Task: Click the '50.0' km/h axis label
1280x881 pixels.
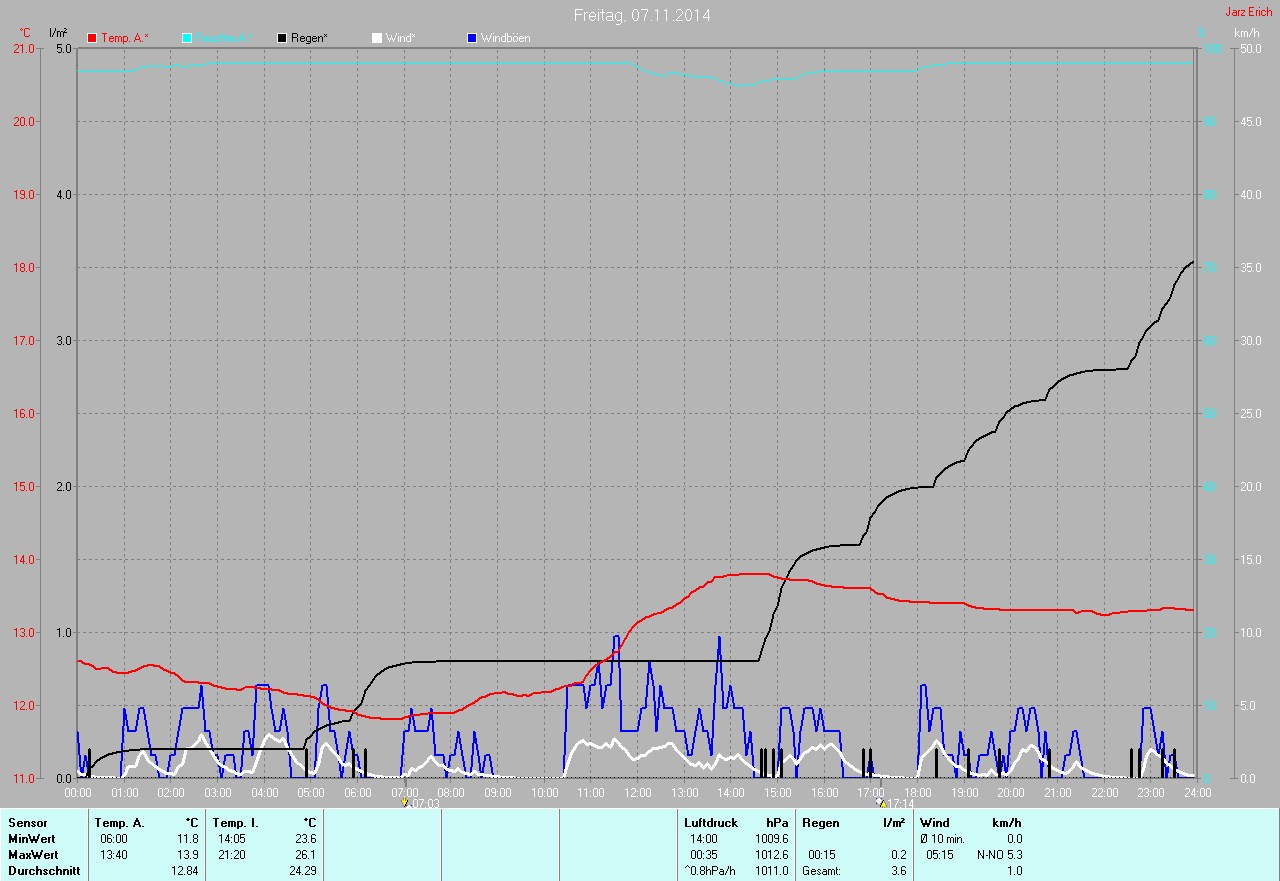Action: tap(1250, 49)
